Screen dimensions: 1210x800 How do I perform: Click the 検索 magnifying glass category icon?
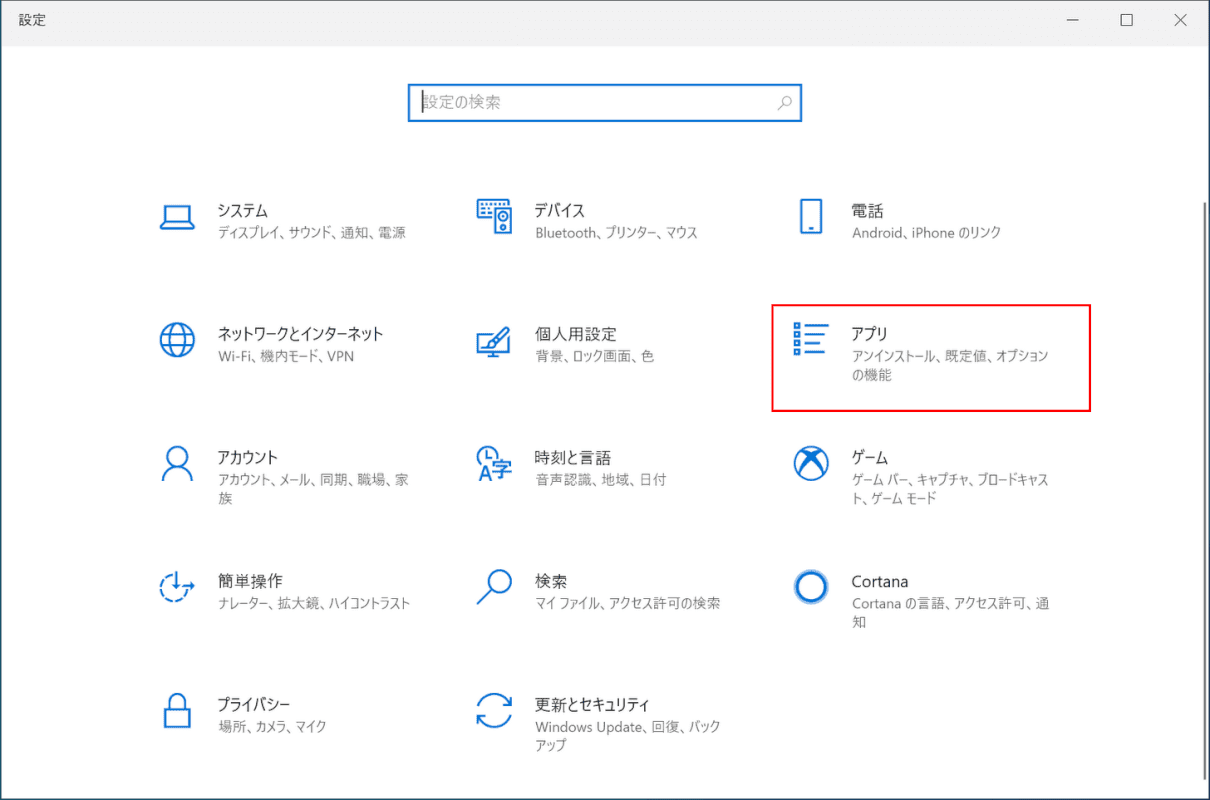point(494,587)
